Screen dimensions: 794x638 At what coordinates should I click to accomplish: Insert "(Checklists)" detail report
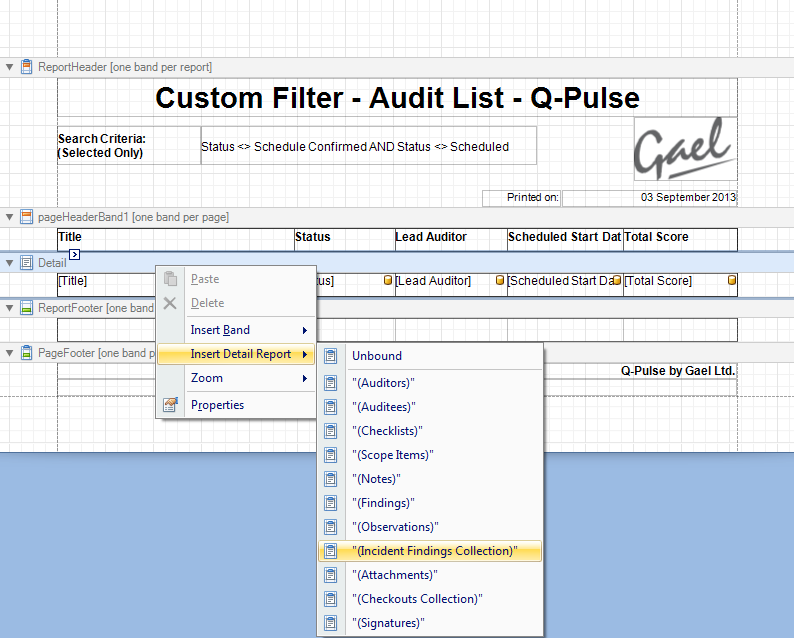coord(430,431)
